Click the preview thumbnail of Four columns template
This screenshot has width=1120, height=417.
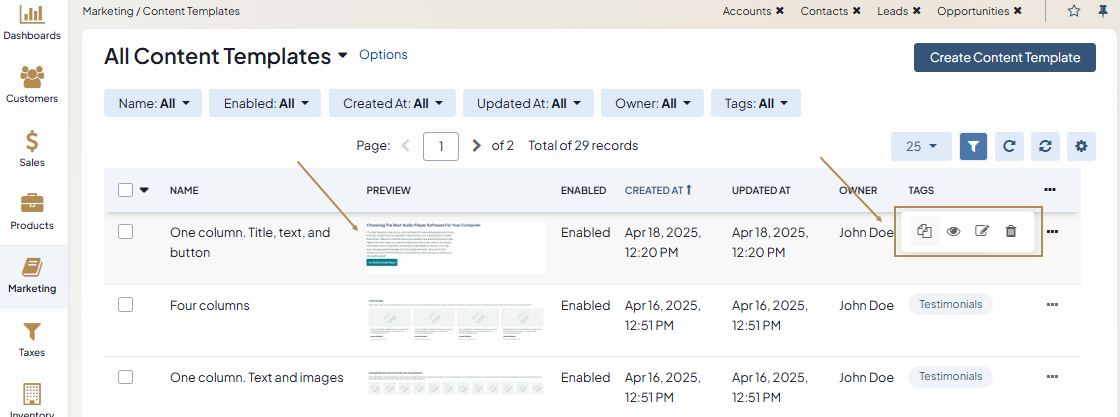[x=455, y=319]
